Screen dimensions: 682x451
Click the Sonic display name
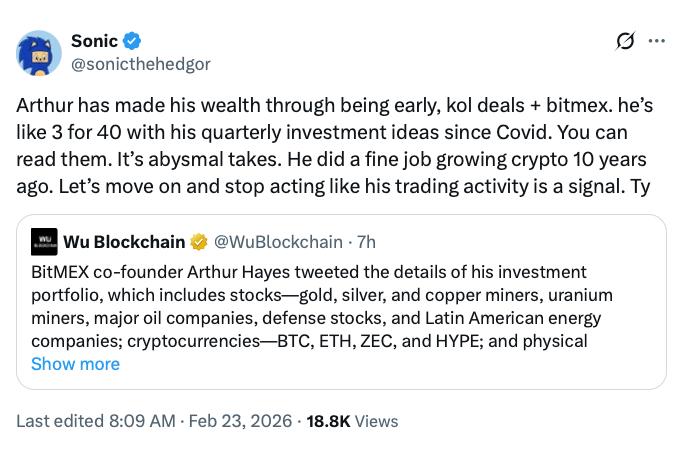coord(94,41)
